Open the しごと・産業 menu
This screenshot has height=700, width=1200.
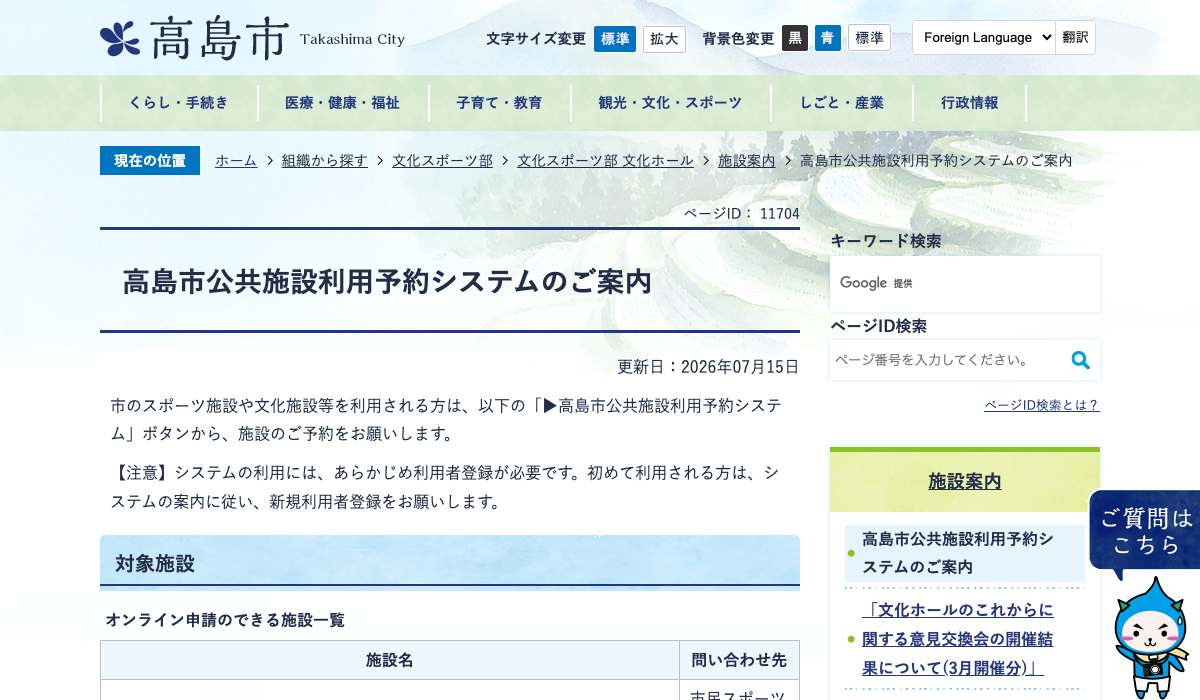pyautogui.click(x=842, y=103)
